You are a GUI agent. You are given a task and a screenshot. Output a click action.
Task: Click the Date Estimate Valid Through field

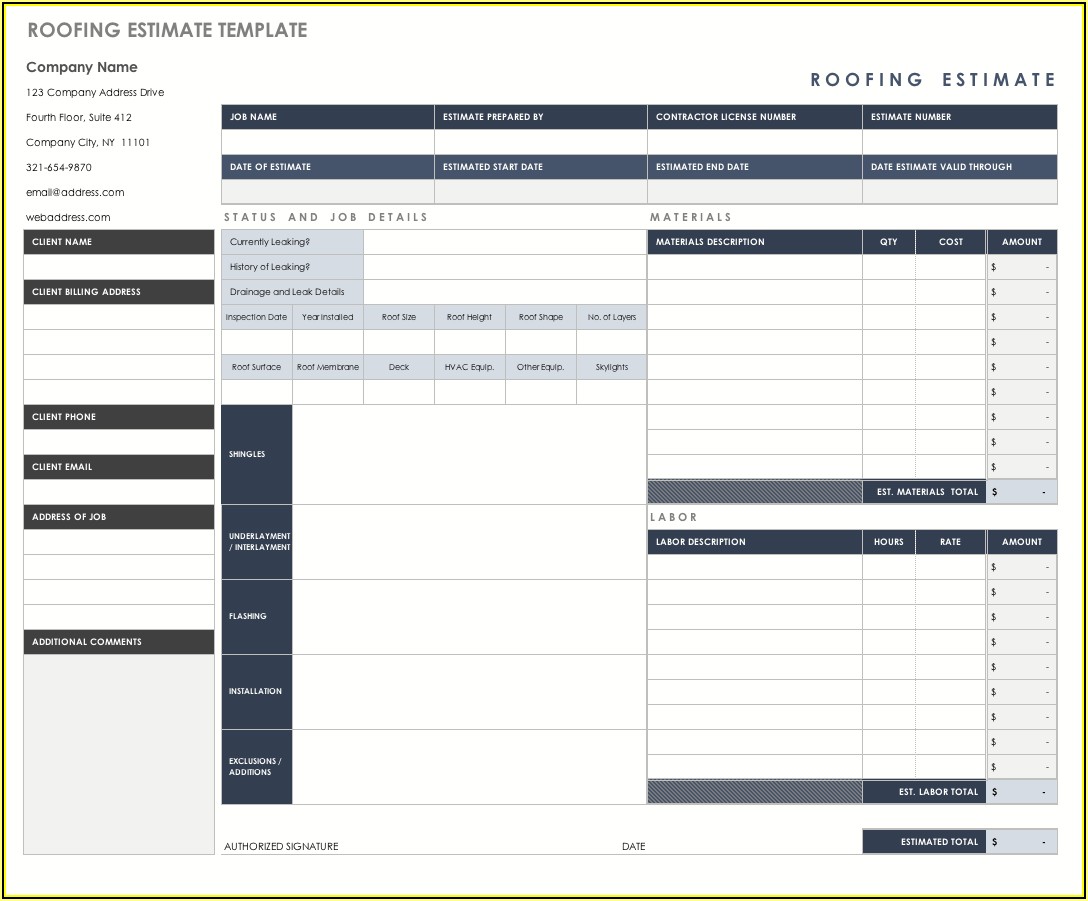pos(959,192)
